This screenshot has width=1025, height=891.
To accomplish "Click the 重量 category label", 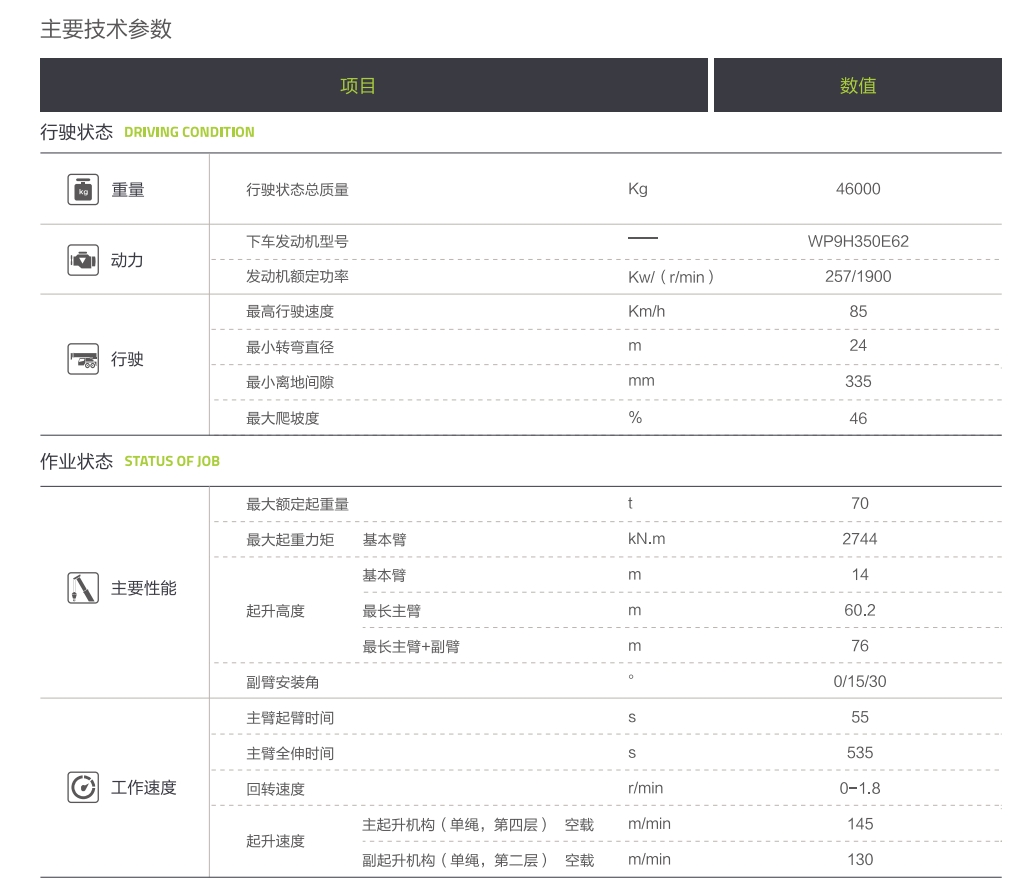I will (x=127, y=190).
